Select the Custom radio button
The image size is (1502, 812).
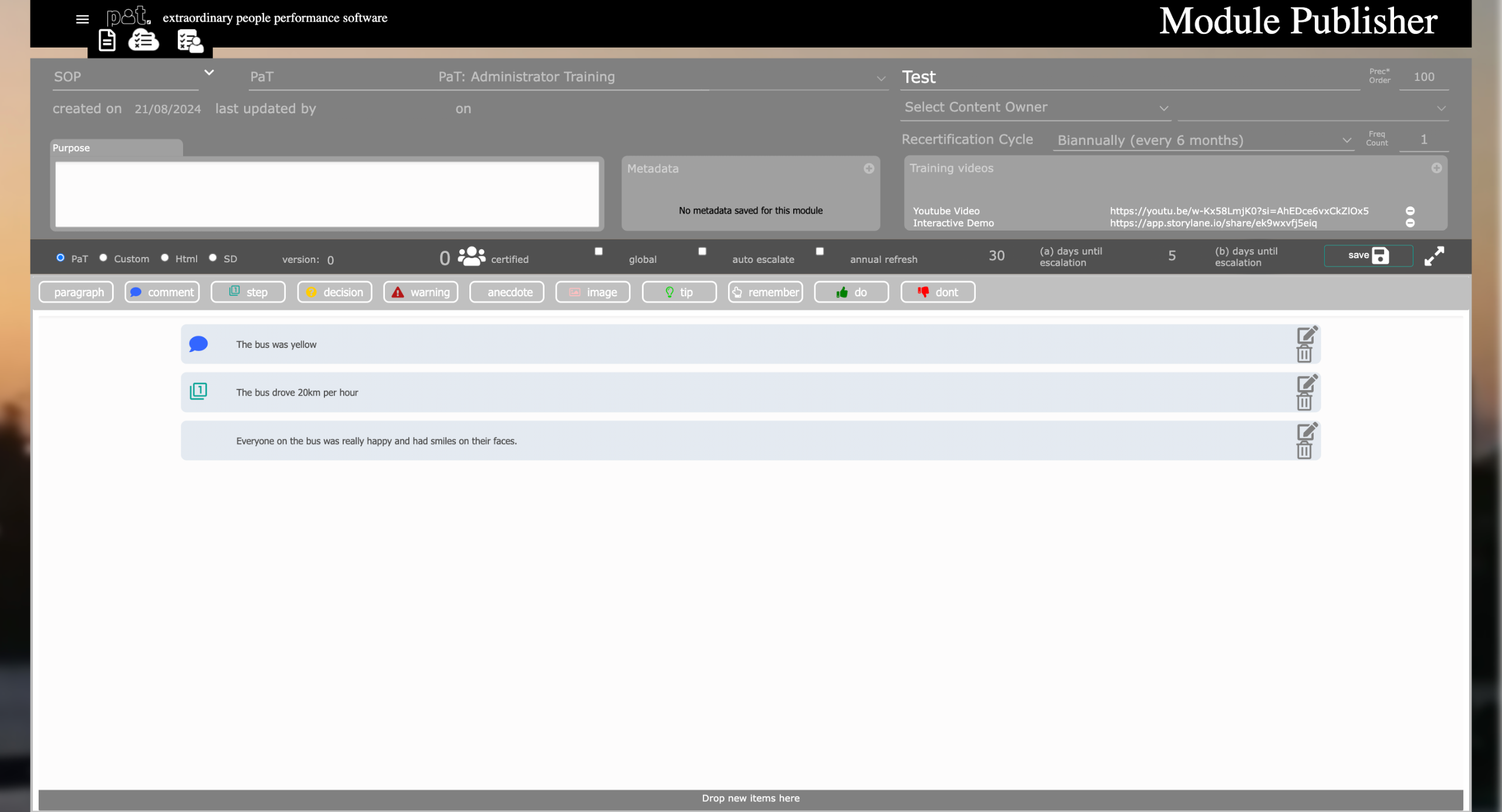coord(103,258)
